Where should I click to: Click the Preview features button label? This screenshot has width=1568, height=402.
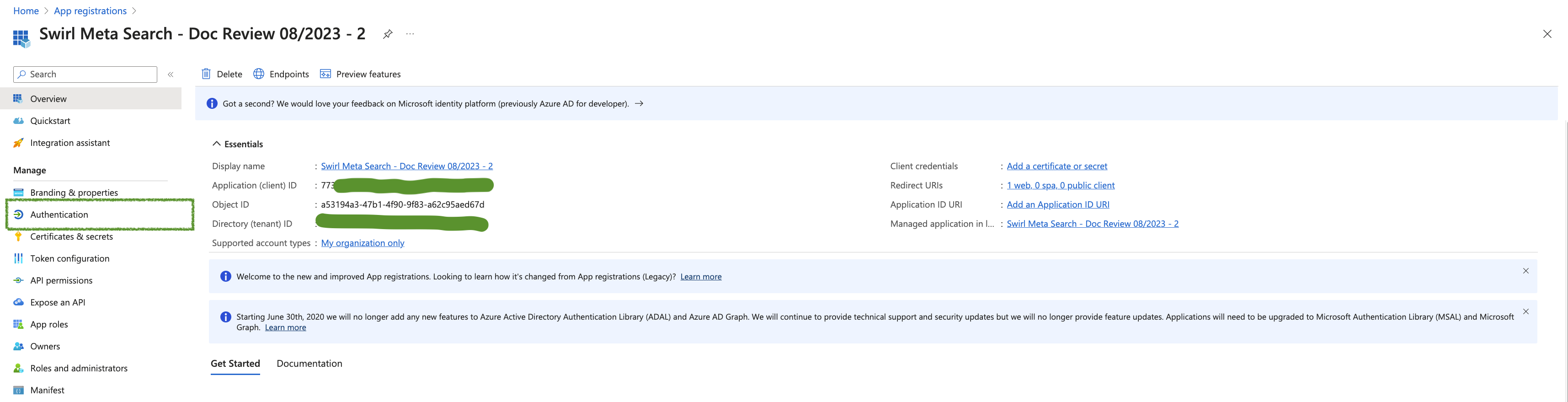point(368,74)
